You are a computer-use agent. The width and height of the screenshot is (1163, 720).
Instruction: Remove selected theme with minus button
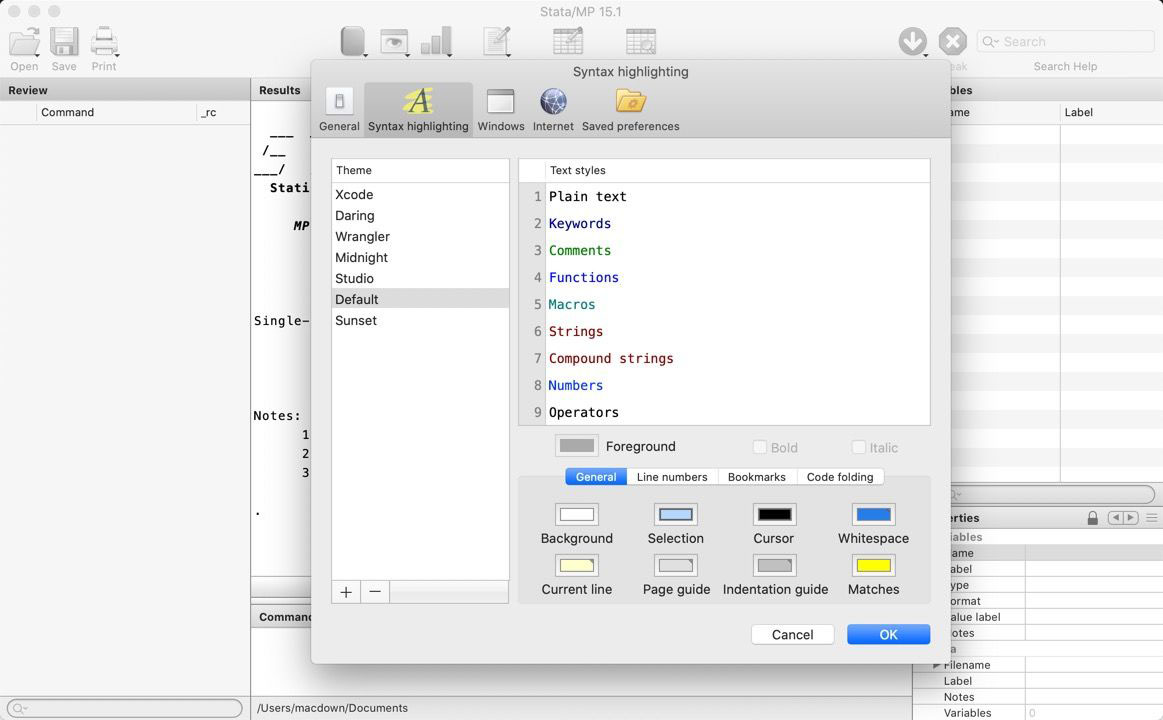coord(375,592)
